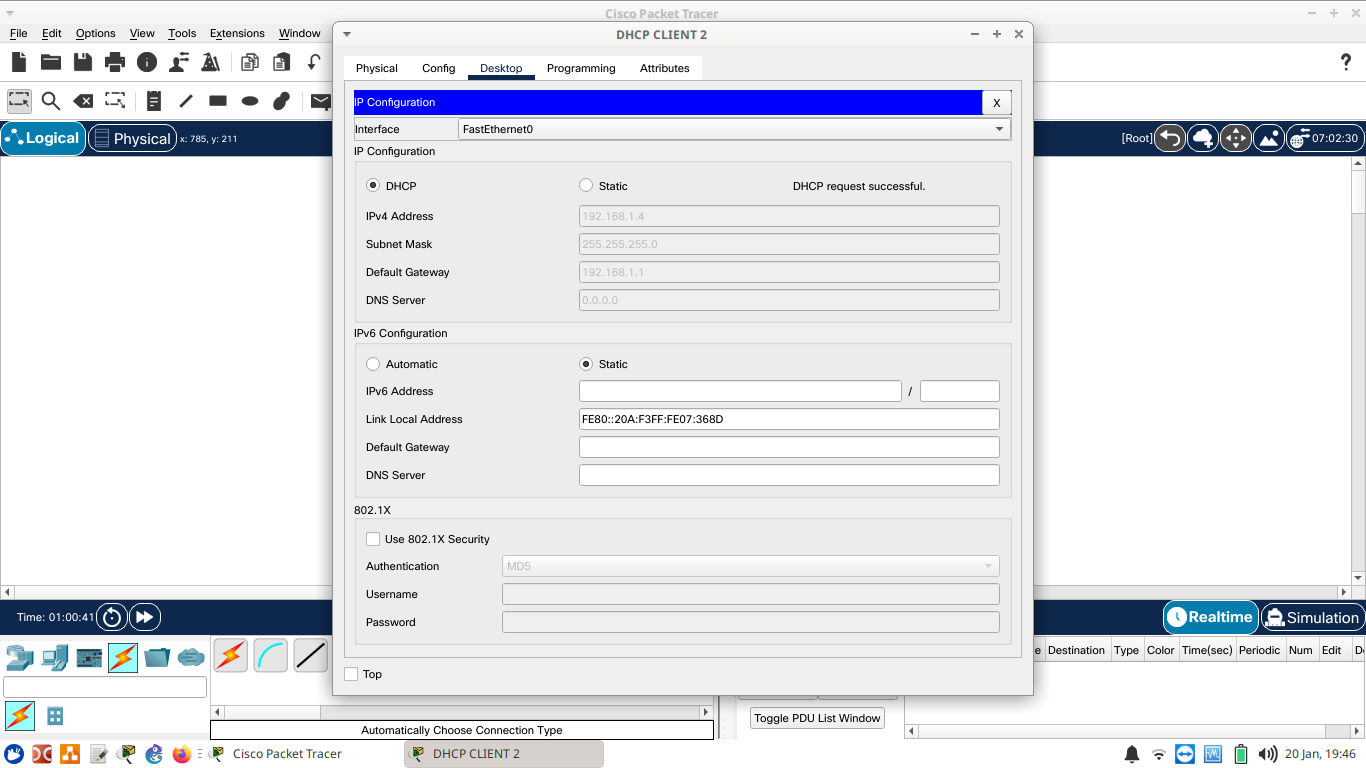Choose the Draw Freeform tool
Screen dimensions: 1366x768
tap(282, 100)
